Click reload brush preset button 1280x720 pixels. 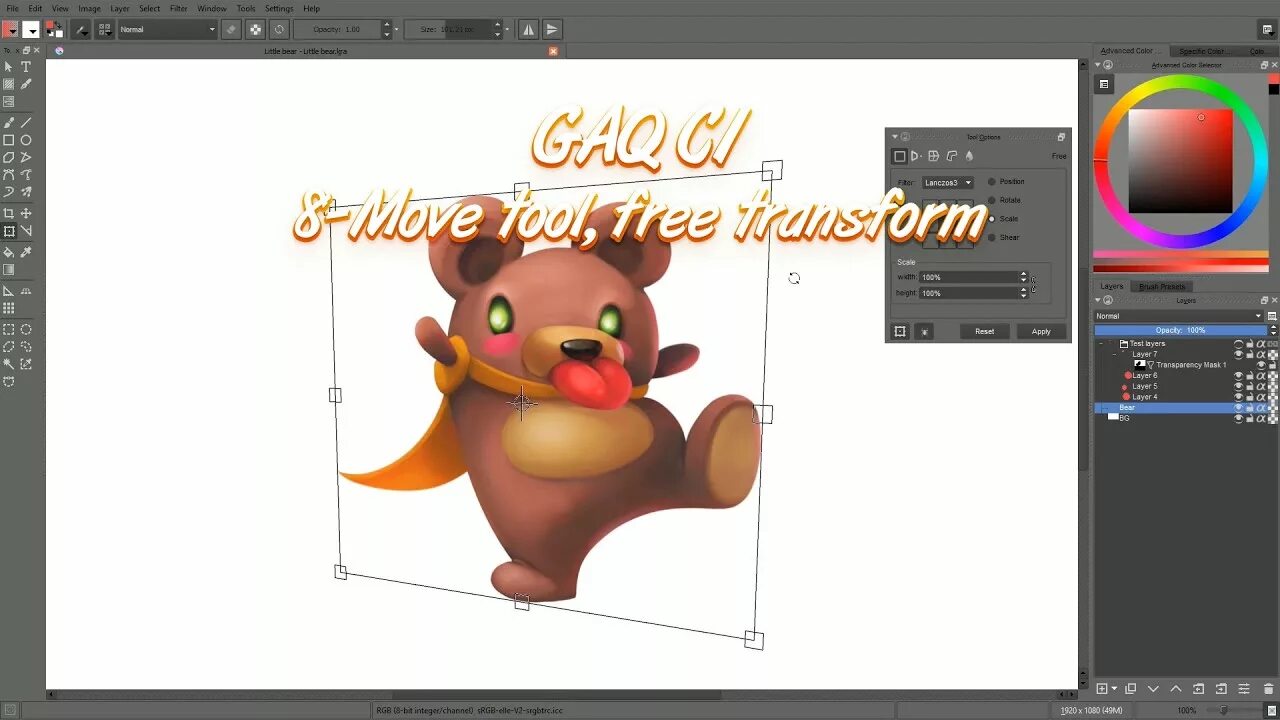(x=279, y=29)
